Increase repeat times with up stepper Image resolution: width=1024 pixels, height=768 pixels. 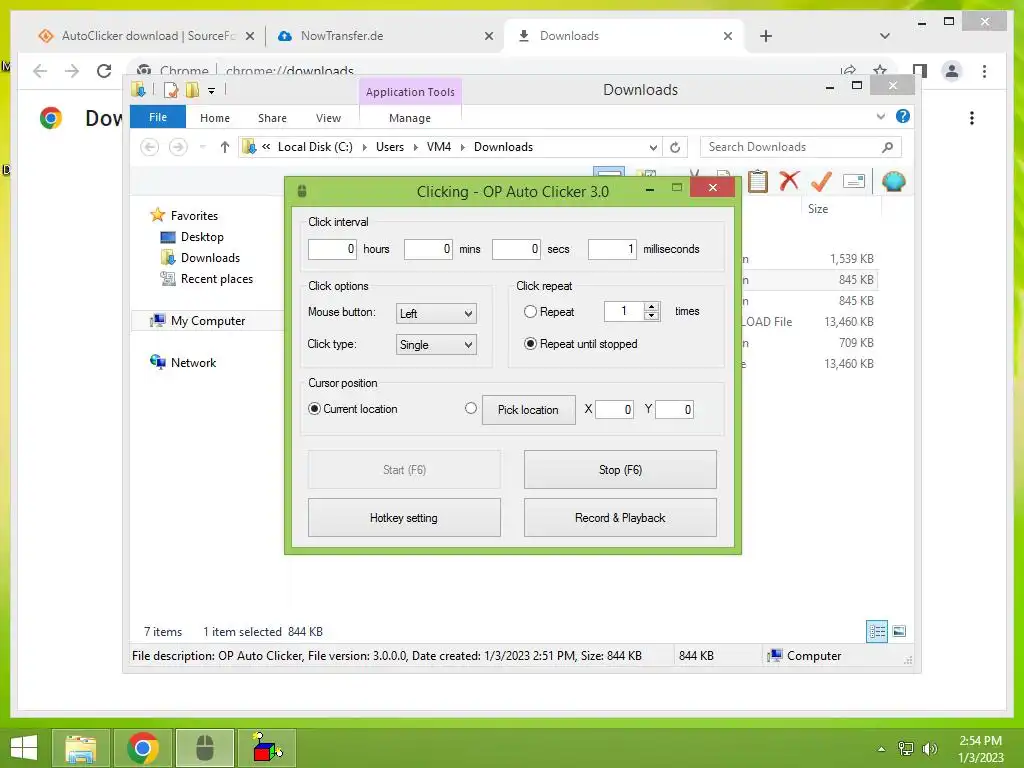(x=651, y=306)
